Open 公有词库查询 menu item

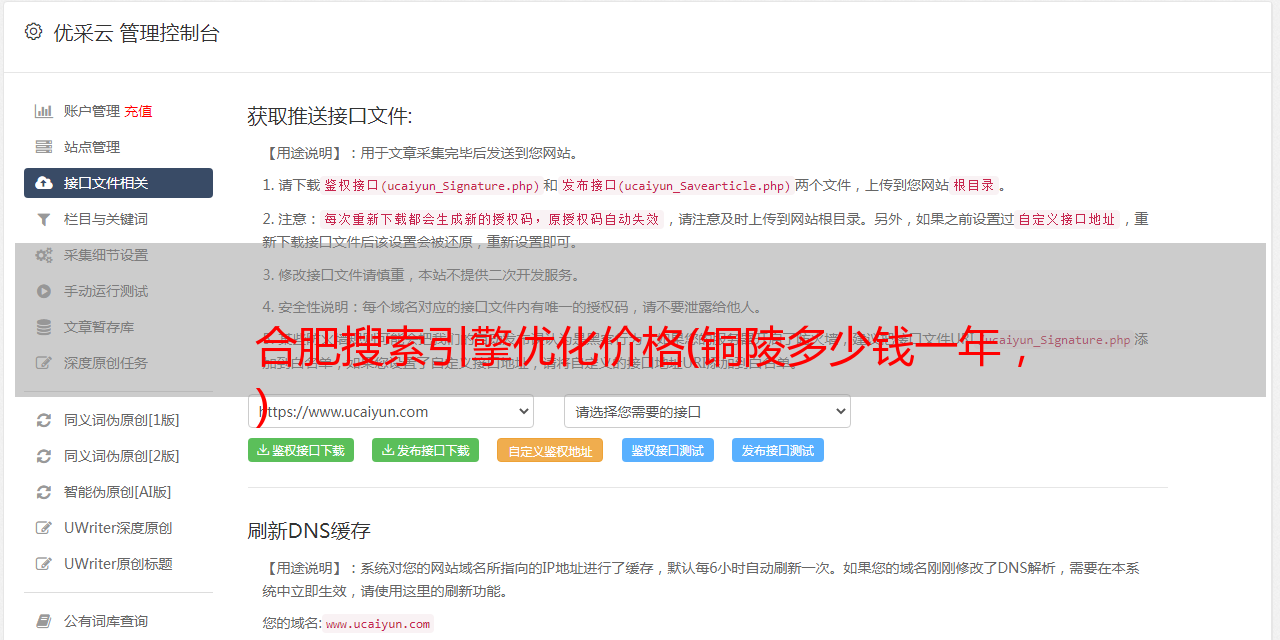[118, 621]
